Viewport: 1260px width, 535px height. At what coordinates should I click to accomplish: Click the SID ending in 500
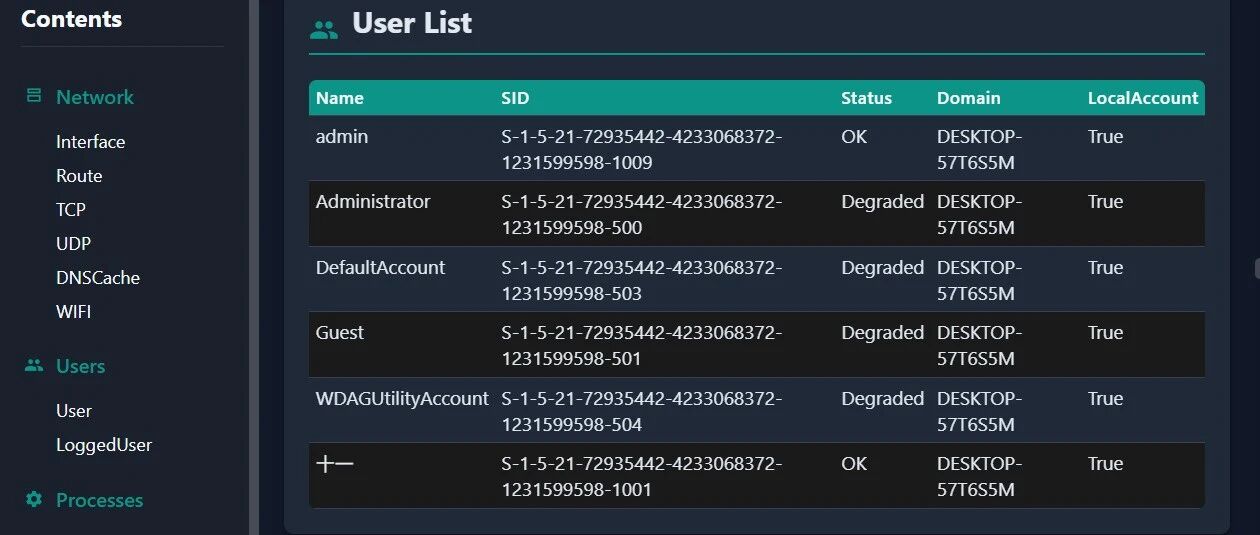(642, 214)
